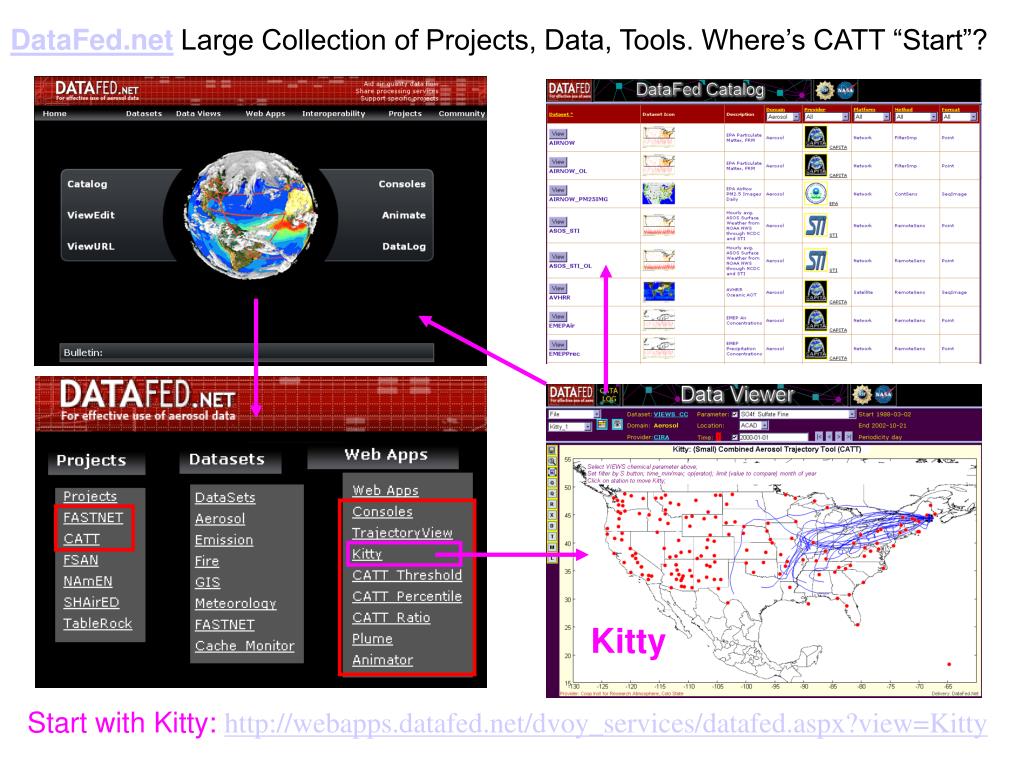The width and height of the screenshot is (1024, 768).
Task: Click the T button in viewer side toolbar
Action: click(x=552, y=536)
